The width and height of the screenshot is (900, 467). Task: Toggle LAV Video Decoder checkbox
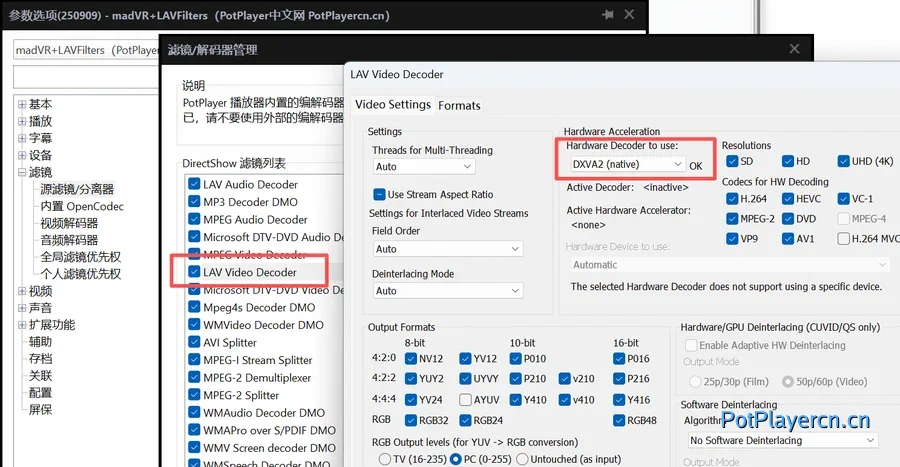[x=194, y=272]
